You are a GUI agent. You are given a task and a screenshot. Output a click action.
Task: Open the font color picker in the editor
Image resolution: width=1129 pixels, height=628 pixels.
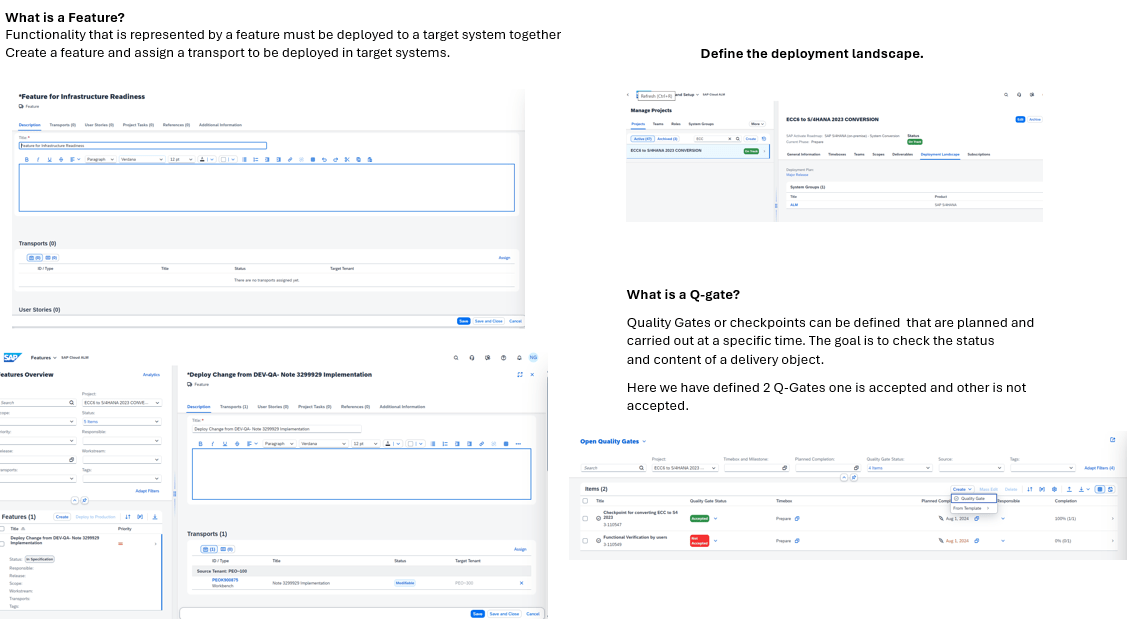click(x=202, y=160)
